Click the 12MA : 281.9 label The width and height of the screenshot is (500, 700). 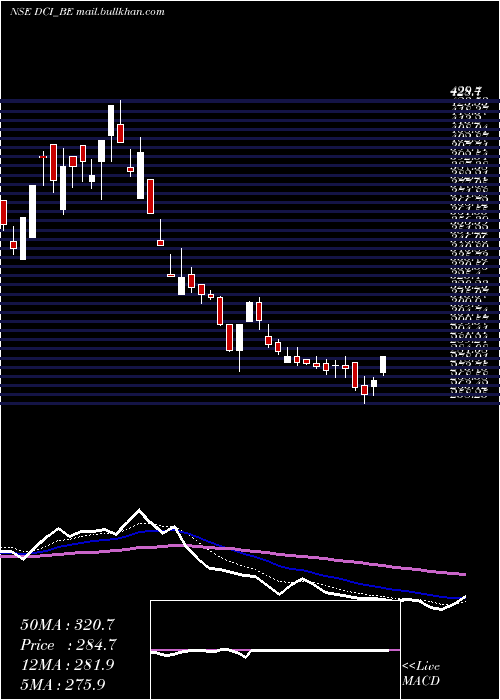tap(67, 665)
